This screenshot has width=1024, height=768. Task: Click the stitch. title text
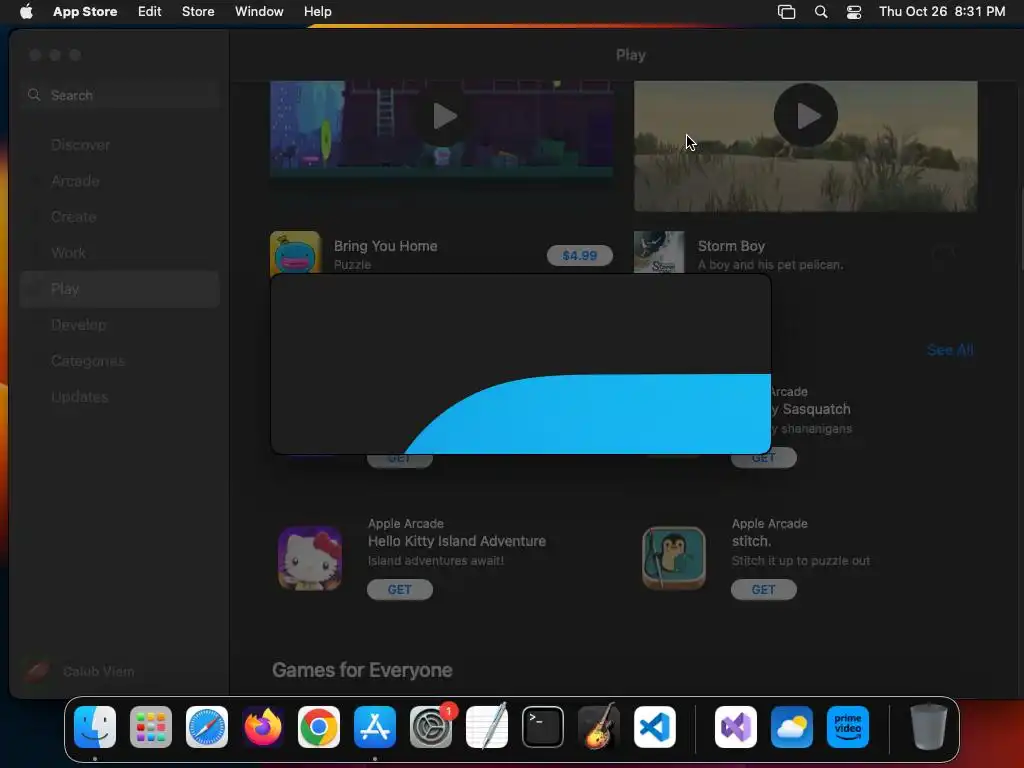[x=751, y=541]
